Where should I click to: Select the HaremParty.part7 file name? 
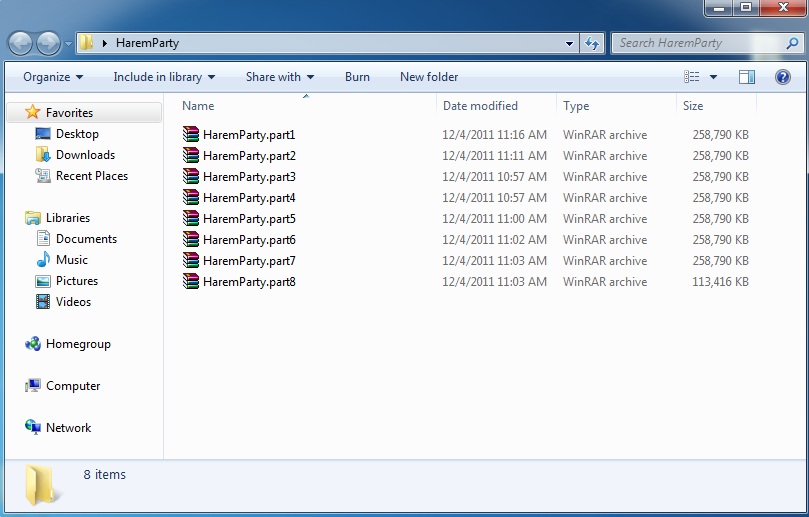[x=249, y=261]
